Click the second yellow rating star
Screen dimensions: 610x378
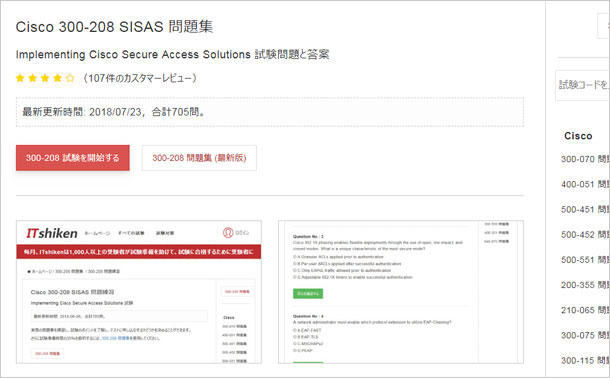click(33, 78)
